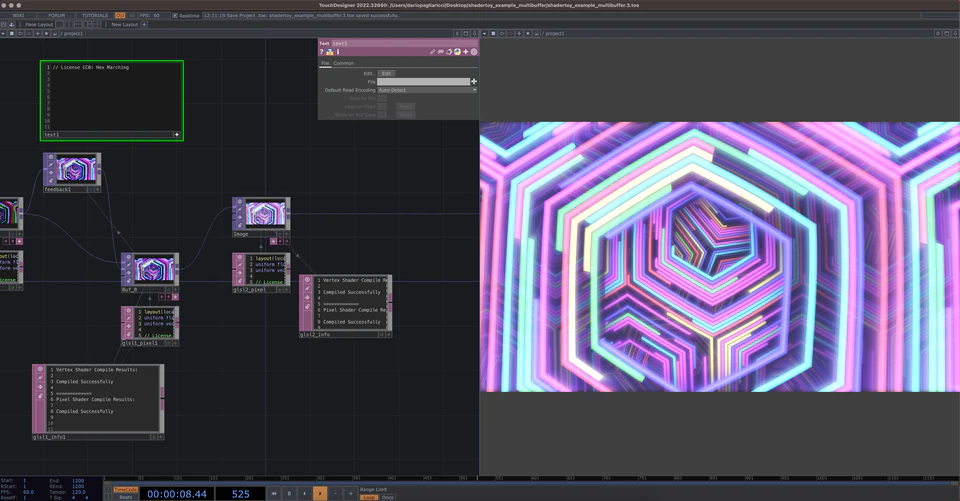Click plus icon in text1 parameter header

pyautogui.click(x=465, y=52)
